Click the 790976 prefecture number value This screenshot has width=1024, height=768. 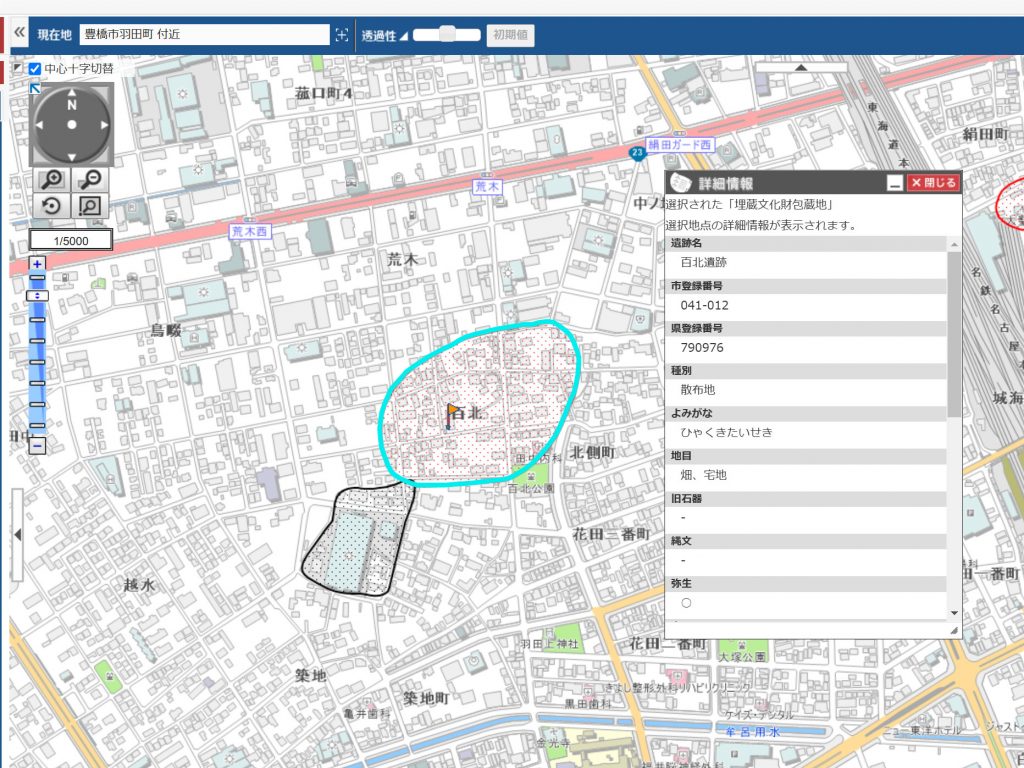(x=702, y=347)
